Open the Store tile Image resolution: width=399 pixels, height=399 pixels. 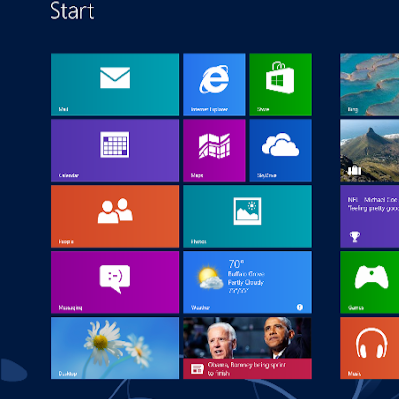tap(280, 85)
